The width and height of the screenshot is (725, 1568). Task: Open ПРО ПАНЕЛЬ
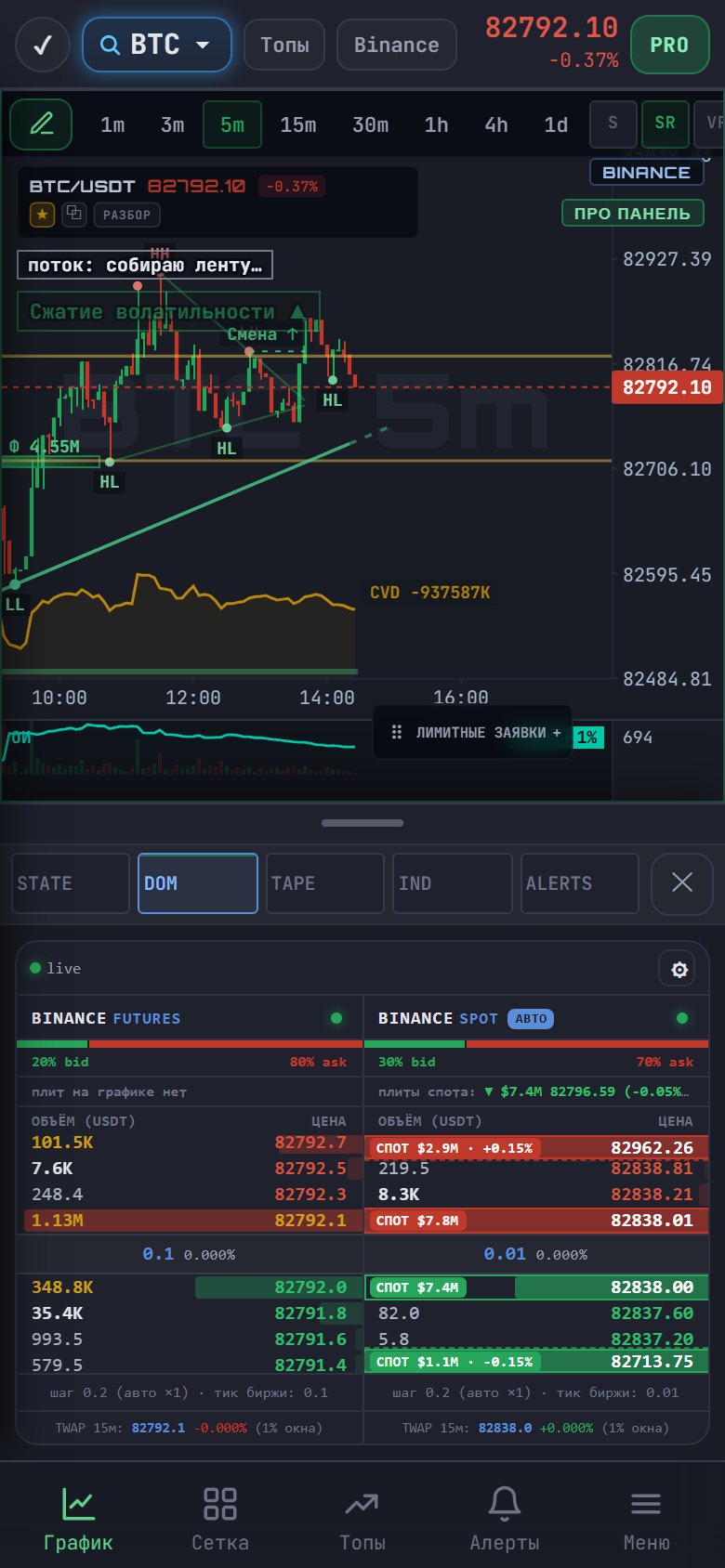[x=632, y=213]
